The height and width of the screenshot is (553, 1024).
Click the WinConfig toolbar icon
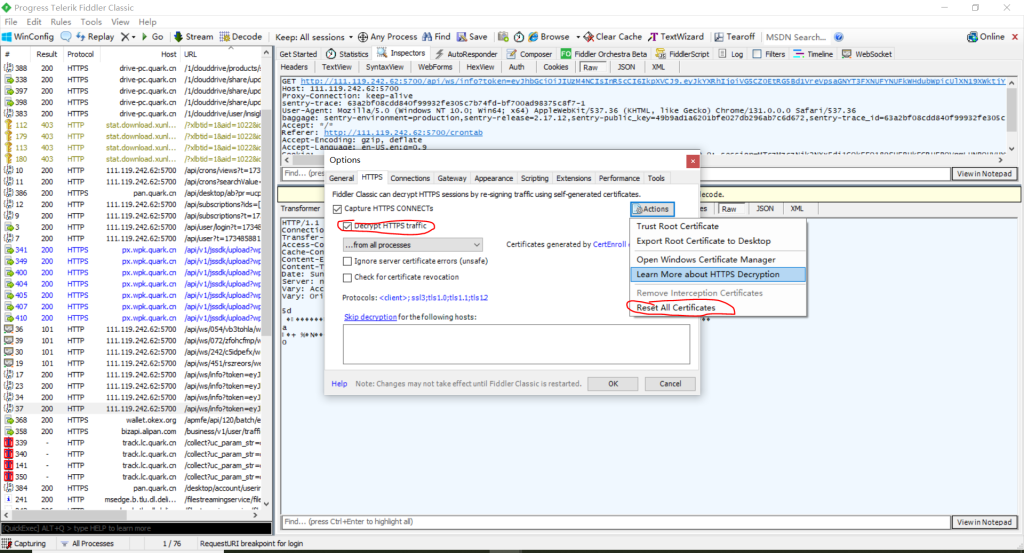[9, 37]
